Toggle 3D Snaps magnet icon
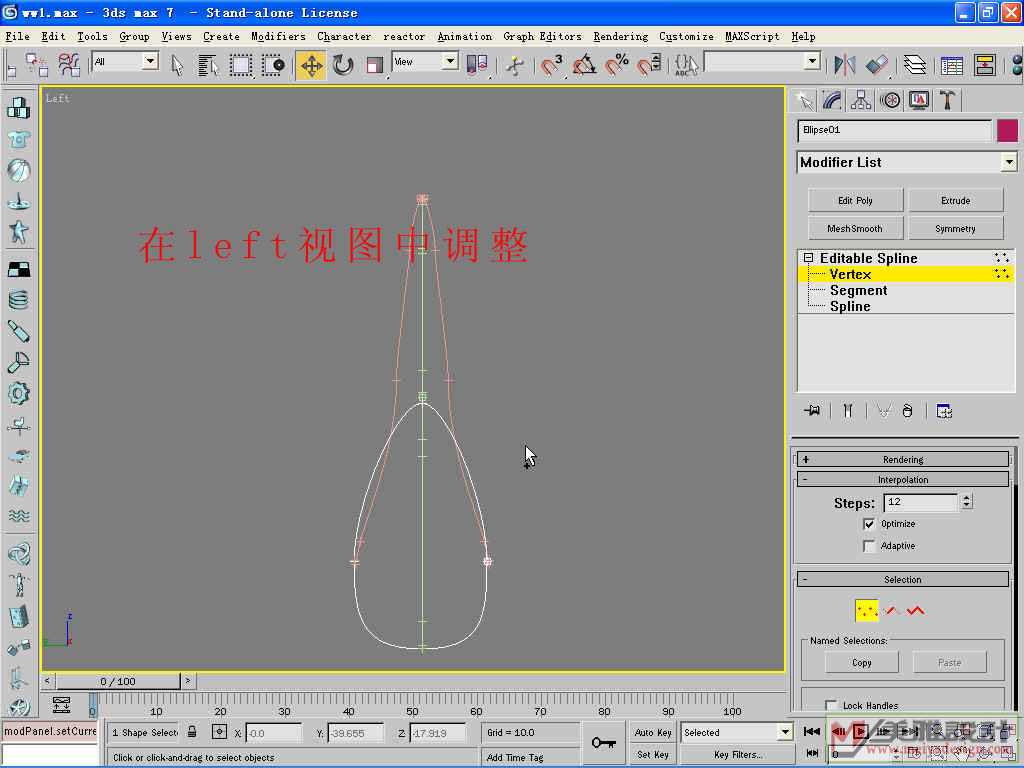1024x768 pixels. click(x=551, y=65)
